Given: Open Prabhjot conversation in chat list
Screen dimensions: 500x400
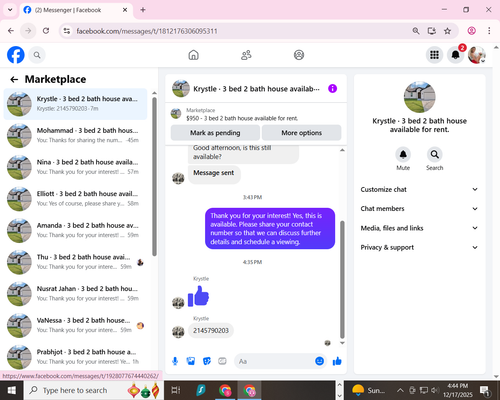Looking at the screenshot, I should (x=75, y=357).
